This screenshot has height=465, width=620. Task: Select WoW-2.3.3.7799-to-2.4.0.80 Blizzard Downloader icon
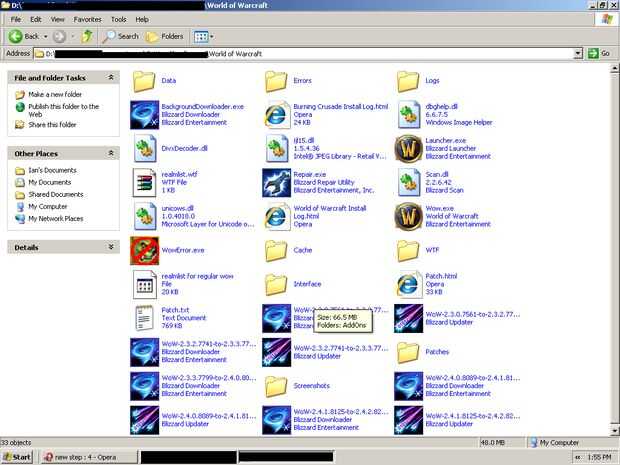(144, 386)
